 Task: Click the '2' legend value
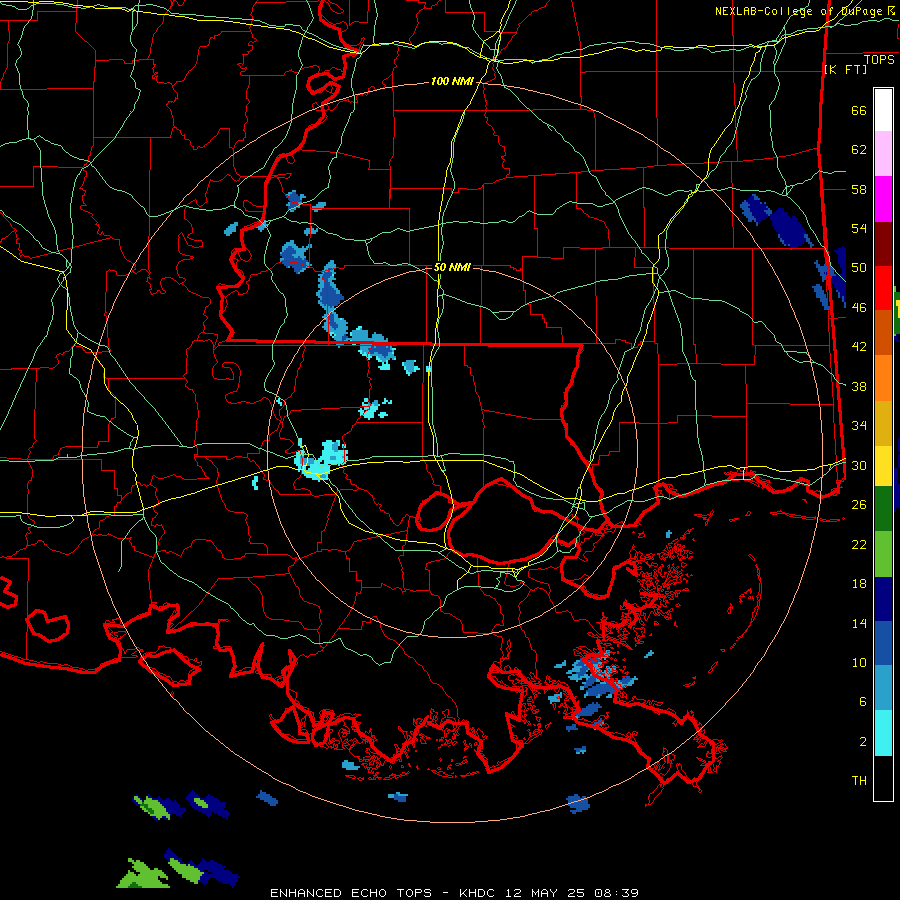coord(863,742)
